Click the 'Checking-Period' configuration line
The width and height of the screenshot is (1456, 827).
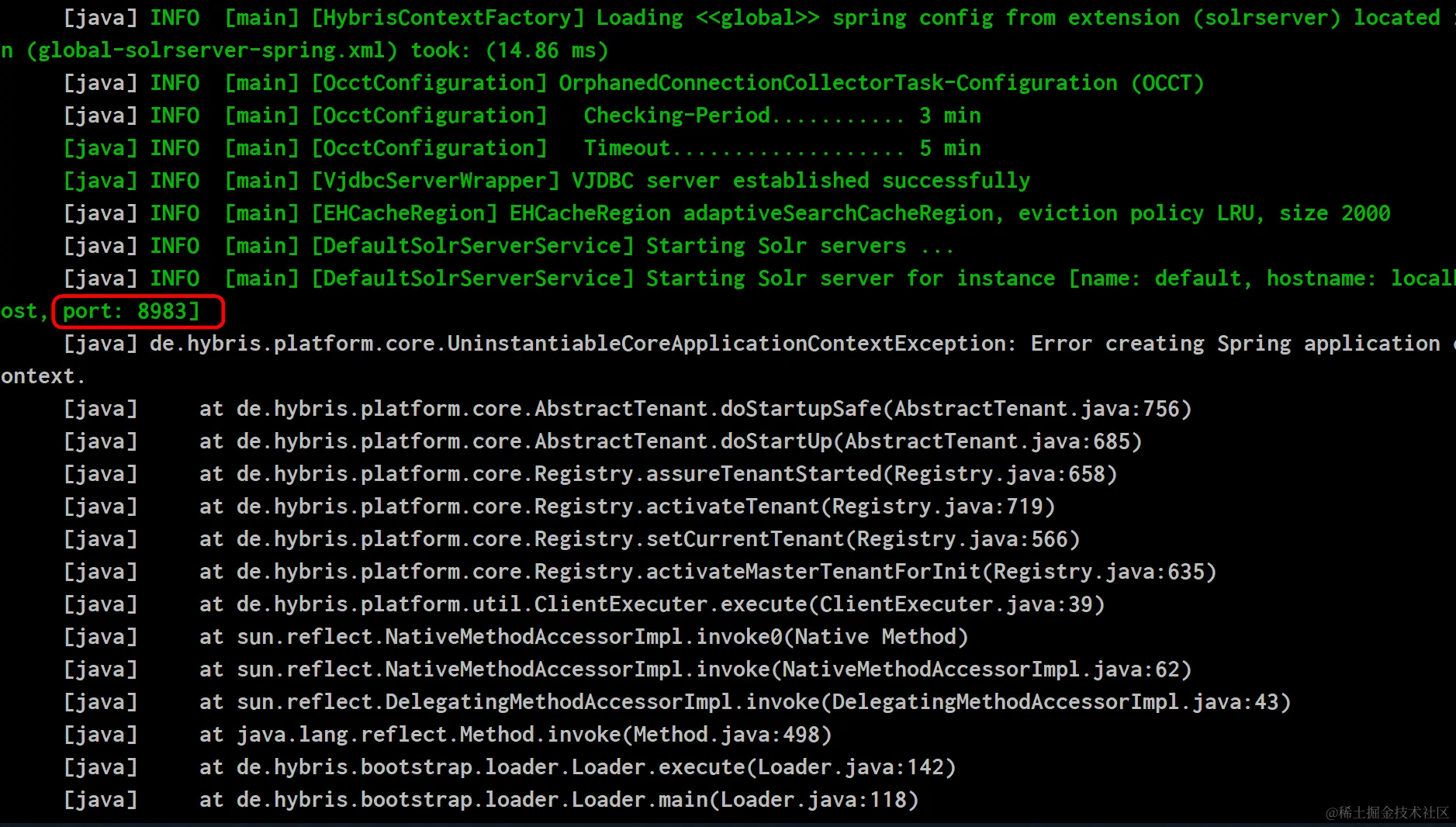tap(522, 116)
